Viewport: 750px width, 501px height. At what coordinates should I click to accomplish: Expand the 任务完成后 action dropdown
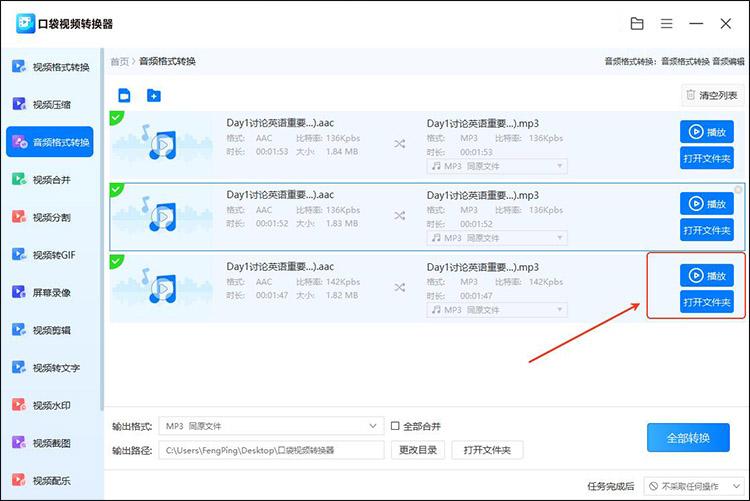[x=692, y=486]
